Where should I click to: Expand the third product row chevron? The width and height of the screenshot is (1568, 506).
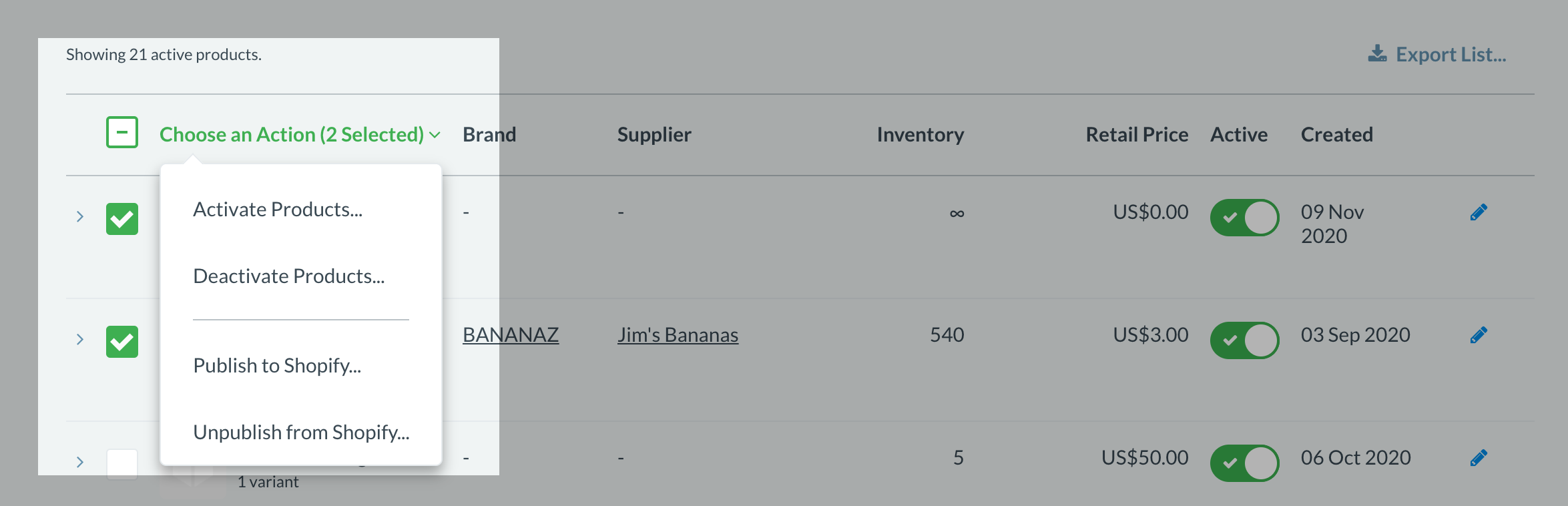click(80, 462)
